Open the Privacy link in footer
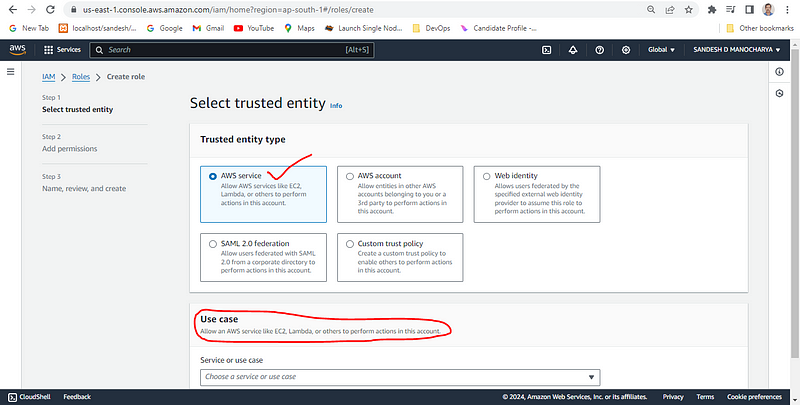This screenshot has width=800, height=405. tap(673, 397)
